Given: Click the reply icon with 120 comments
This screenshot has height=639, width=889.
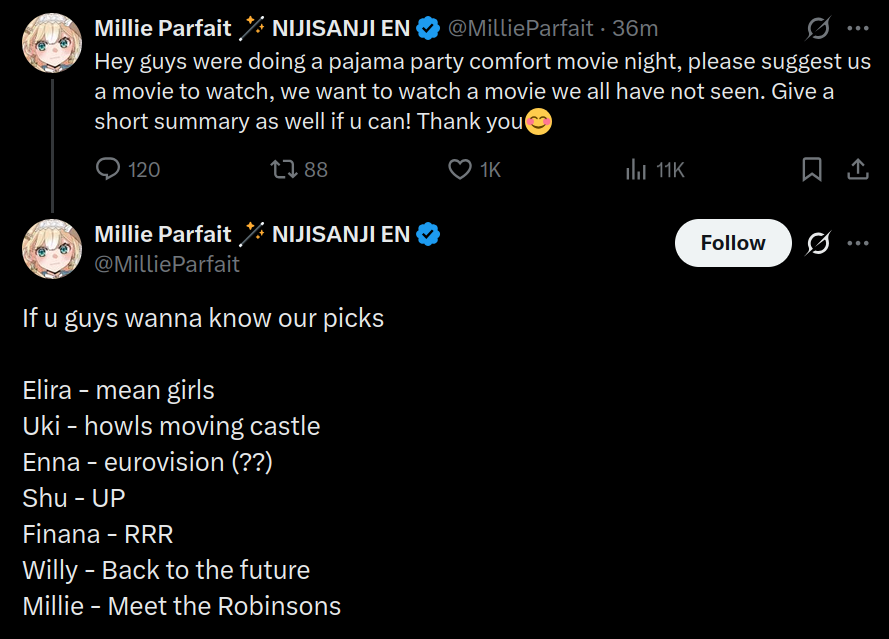Looking at the screenshot, I should pos(108,169).
